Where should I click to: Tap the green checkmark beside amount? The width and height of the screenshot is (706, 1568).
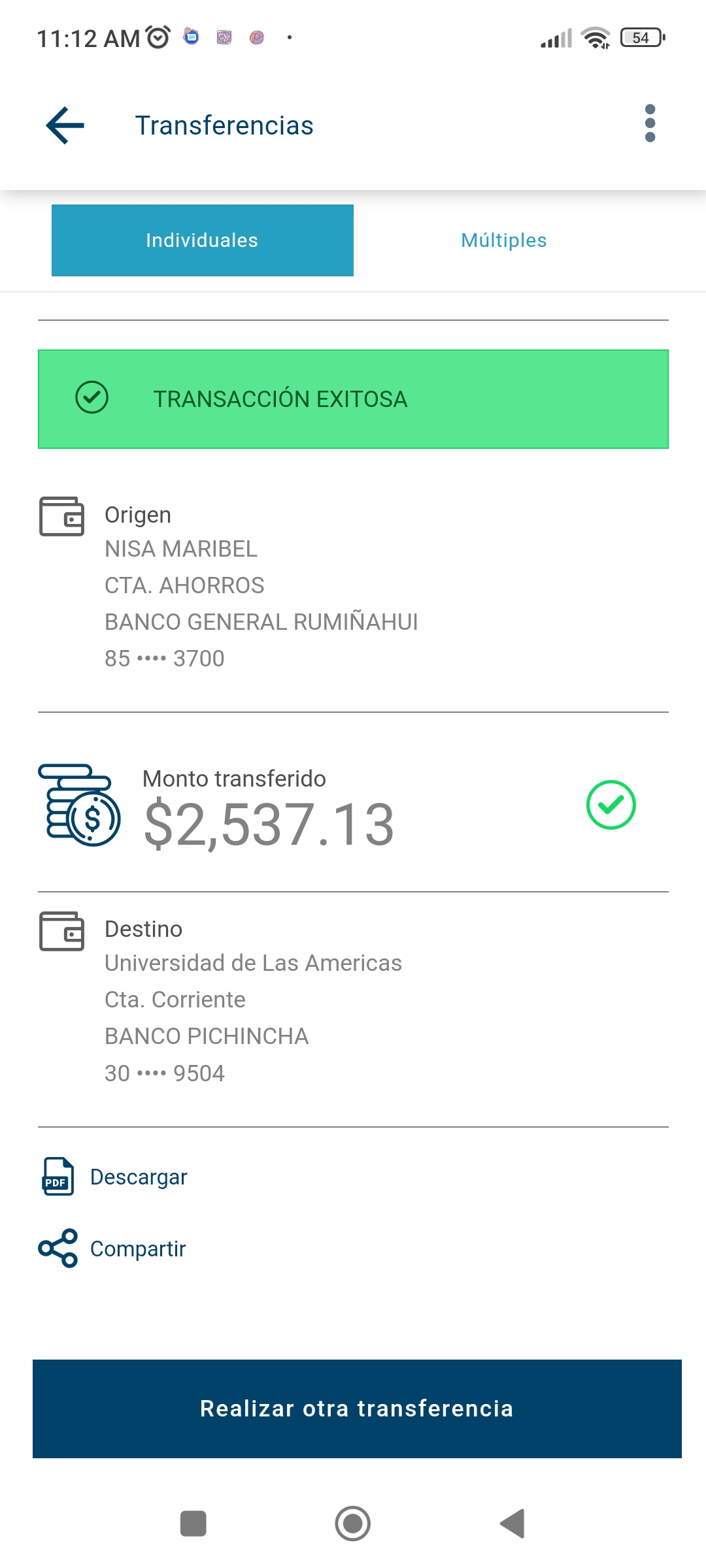[x=611, y=805]
